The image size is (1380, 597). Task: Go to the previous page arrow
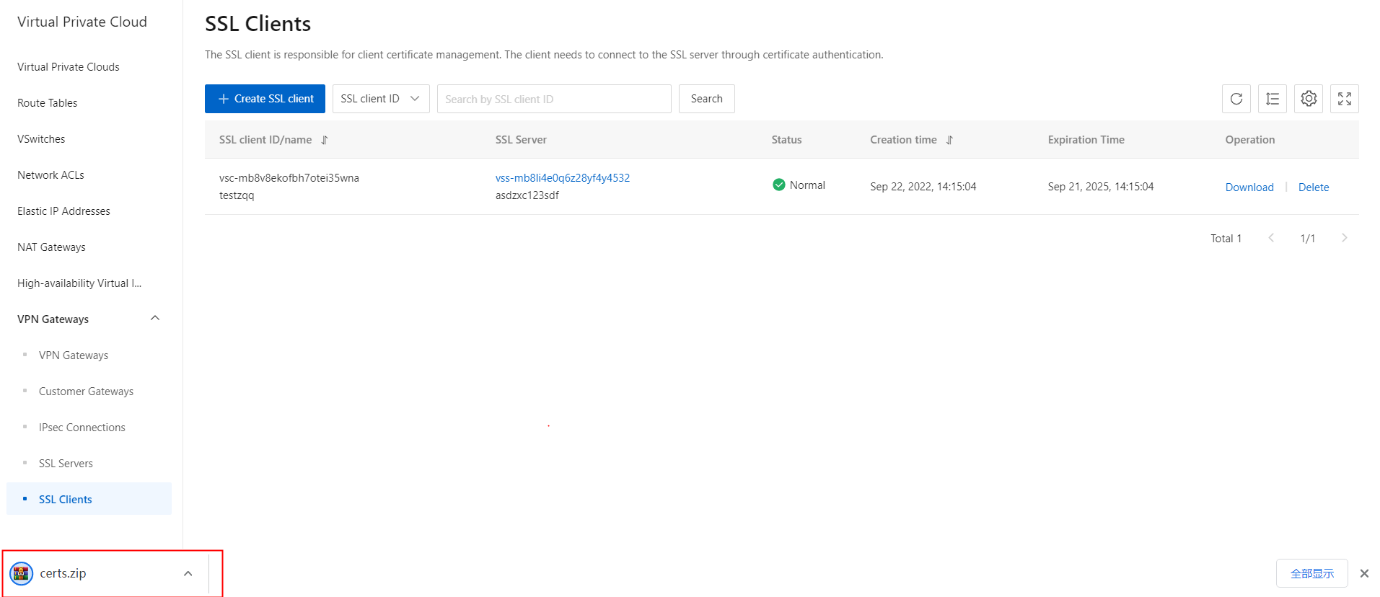tap(1271, 238)
